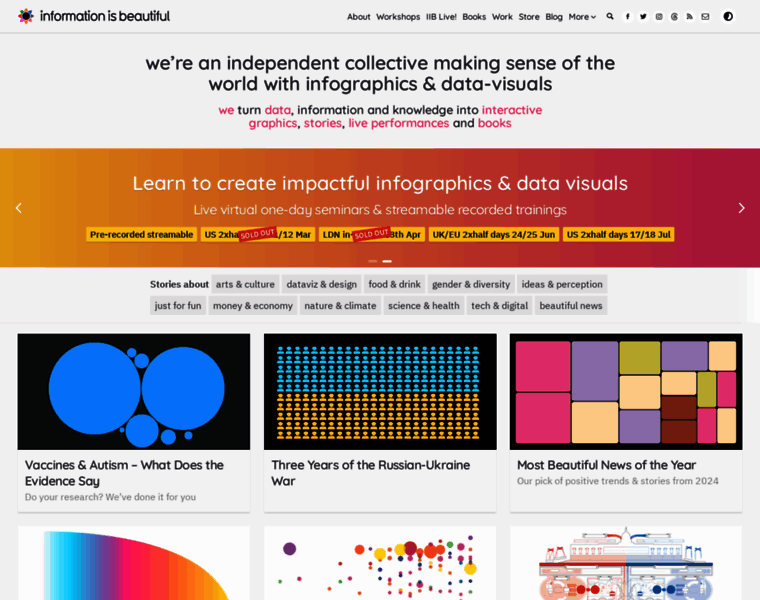This screenshot has width=760, height=600.
Task: Click the sold-out LDN Apr workshop button
Action: point(372,235)
